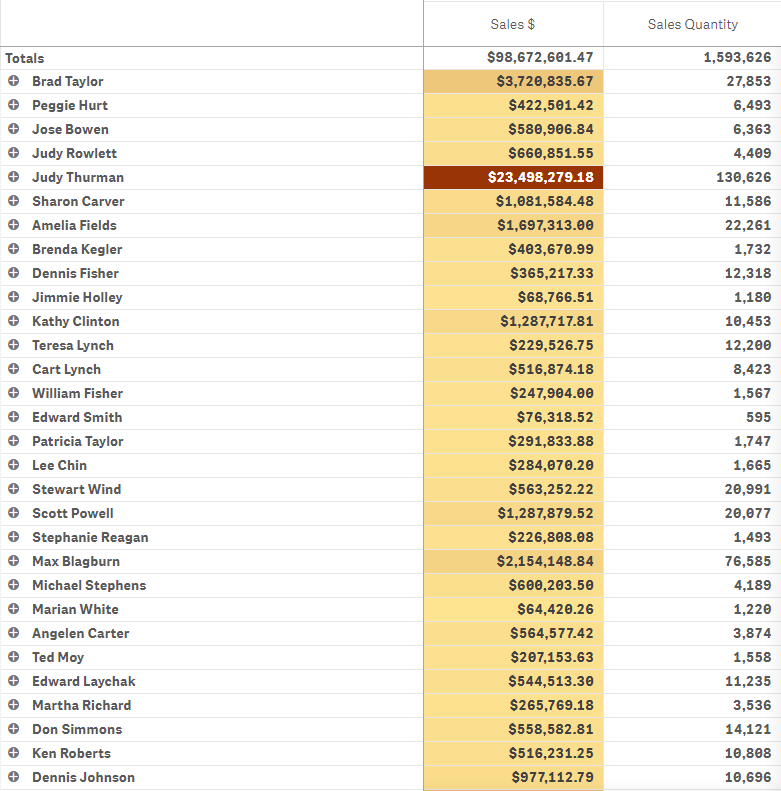This screenshot has height=791, width=781.
Task: Click sales value $1,697,313.00
Action: tap(545, 225)
